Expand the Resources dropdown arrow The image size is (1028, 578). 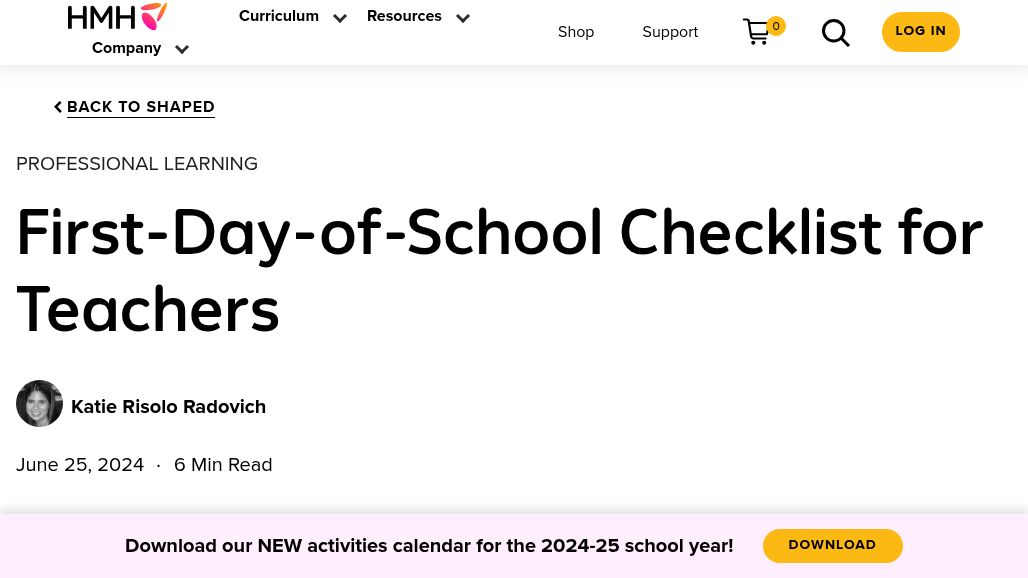pos(463,18)
